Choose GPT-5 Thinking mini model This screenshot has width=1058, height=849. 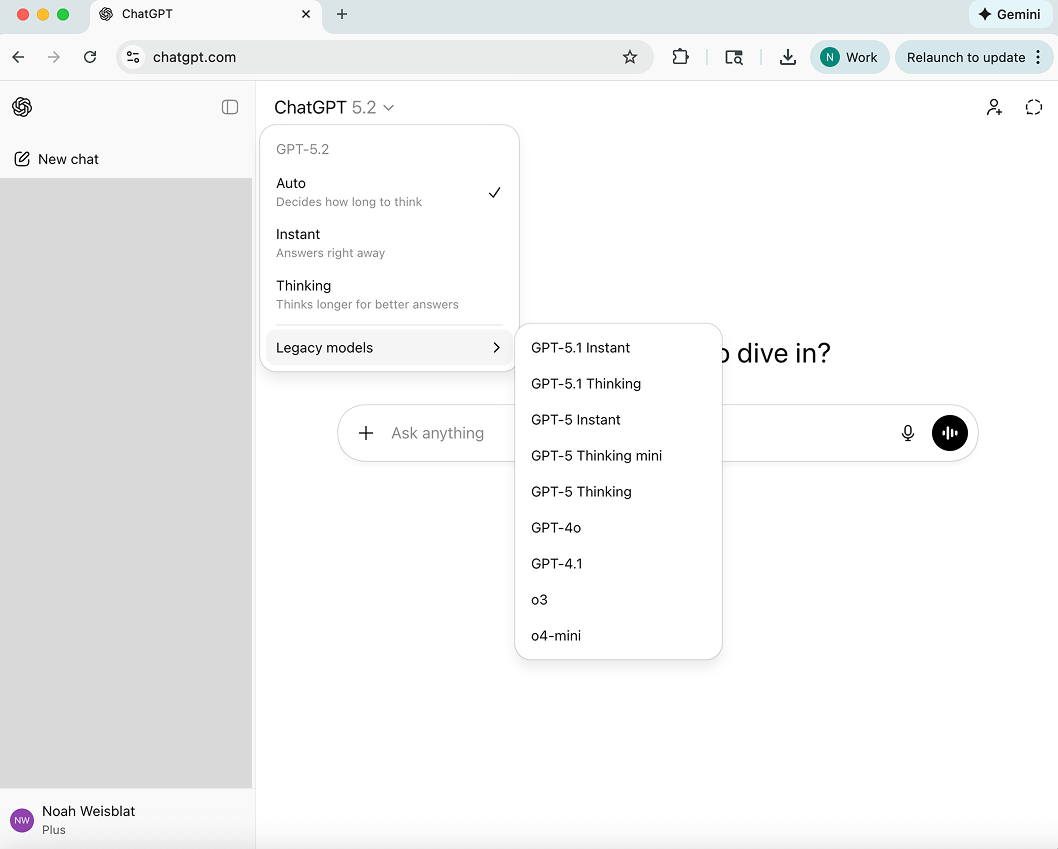618,456
